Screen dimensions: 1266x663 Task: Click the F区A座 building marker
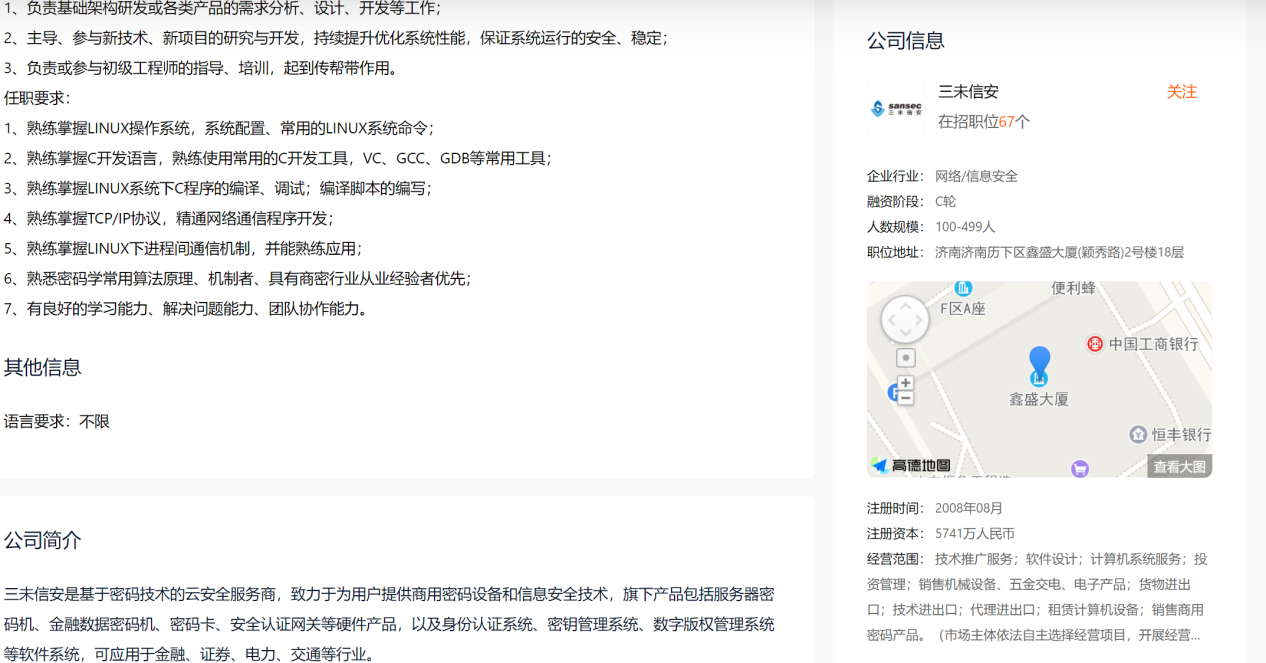tap(963, 289)
